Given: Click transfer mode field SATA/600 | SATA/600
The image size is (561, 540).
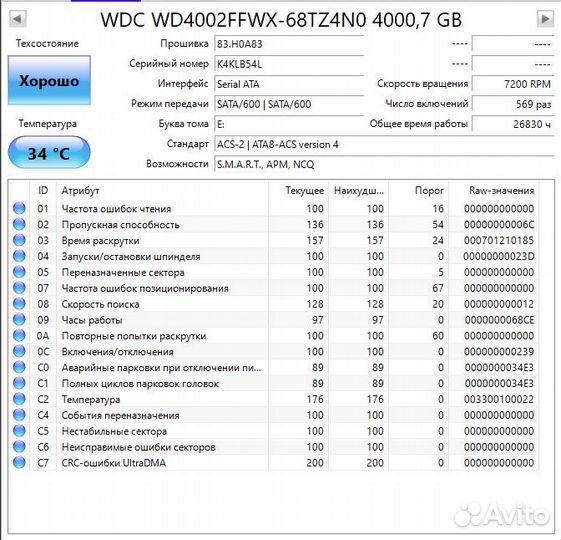Looking at the screenshot, I should click(x=289, y=104).
